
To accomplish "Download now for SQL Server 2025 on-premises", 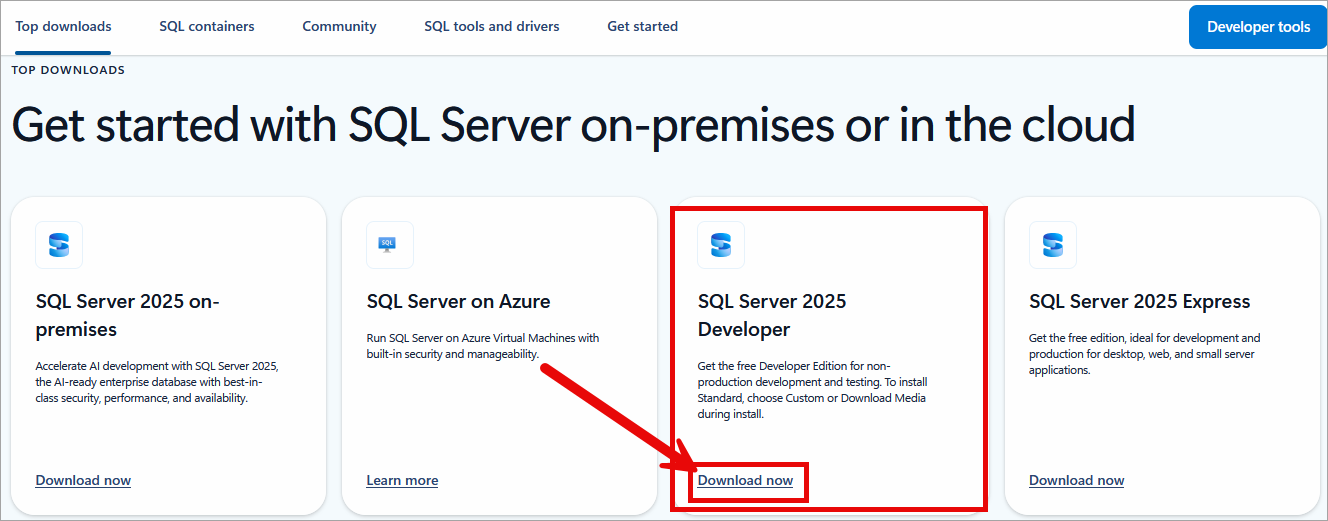I will 83,481.
